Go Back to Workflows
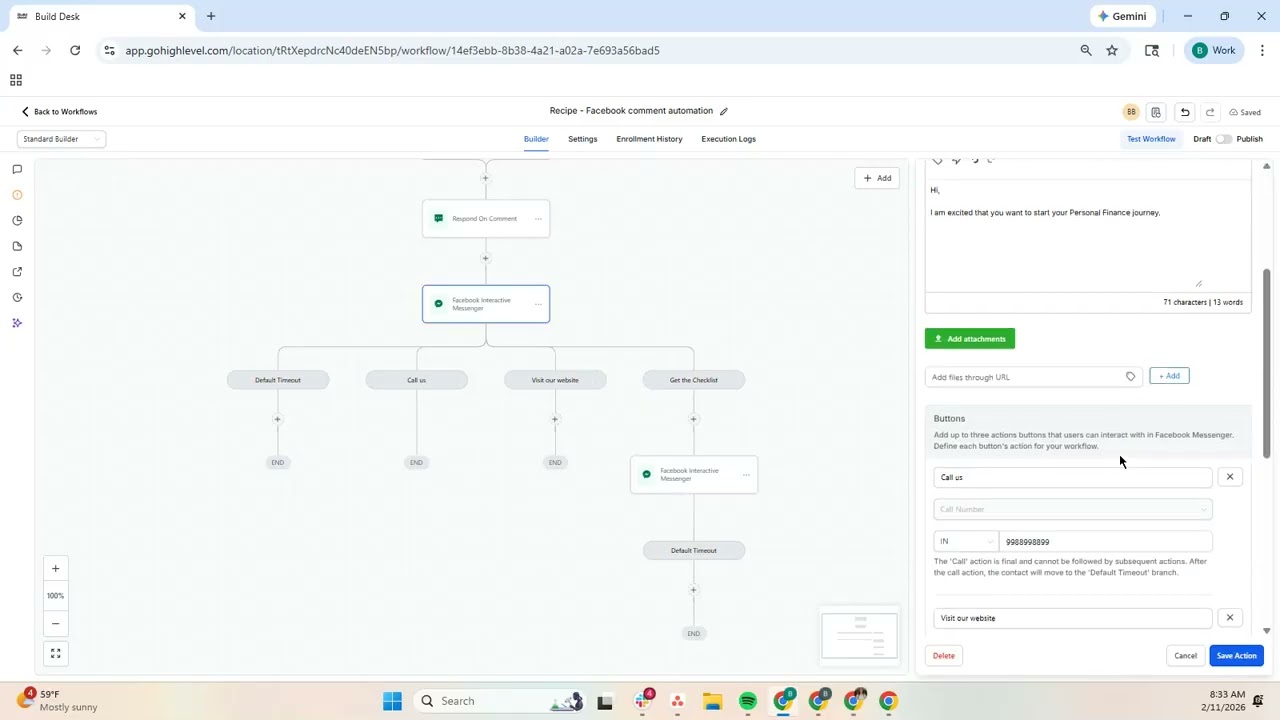The image size is (1280, 720). pyautogui.click(x=59, y=112)
